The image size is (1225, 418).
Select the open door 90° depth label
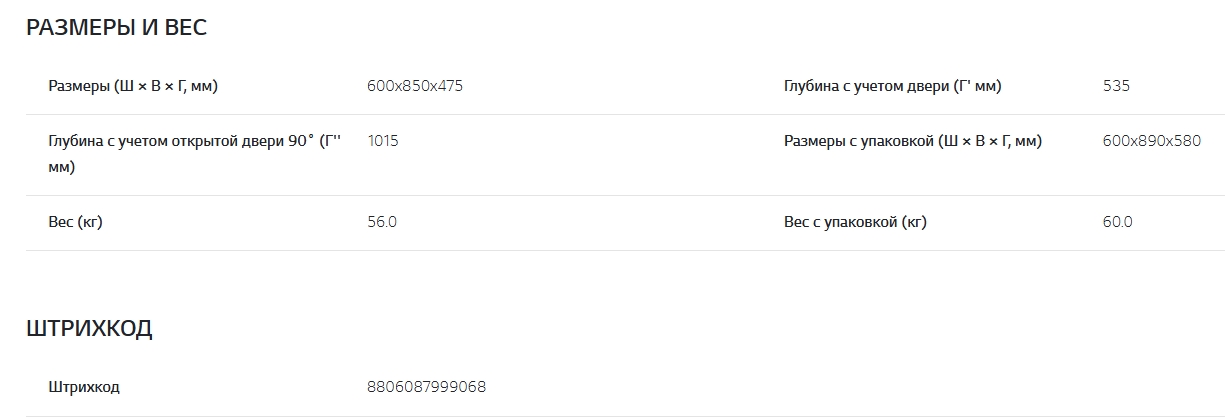coord(194,142)
